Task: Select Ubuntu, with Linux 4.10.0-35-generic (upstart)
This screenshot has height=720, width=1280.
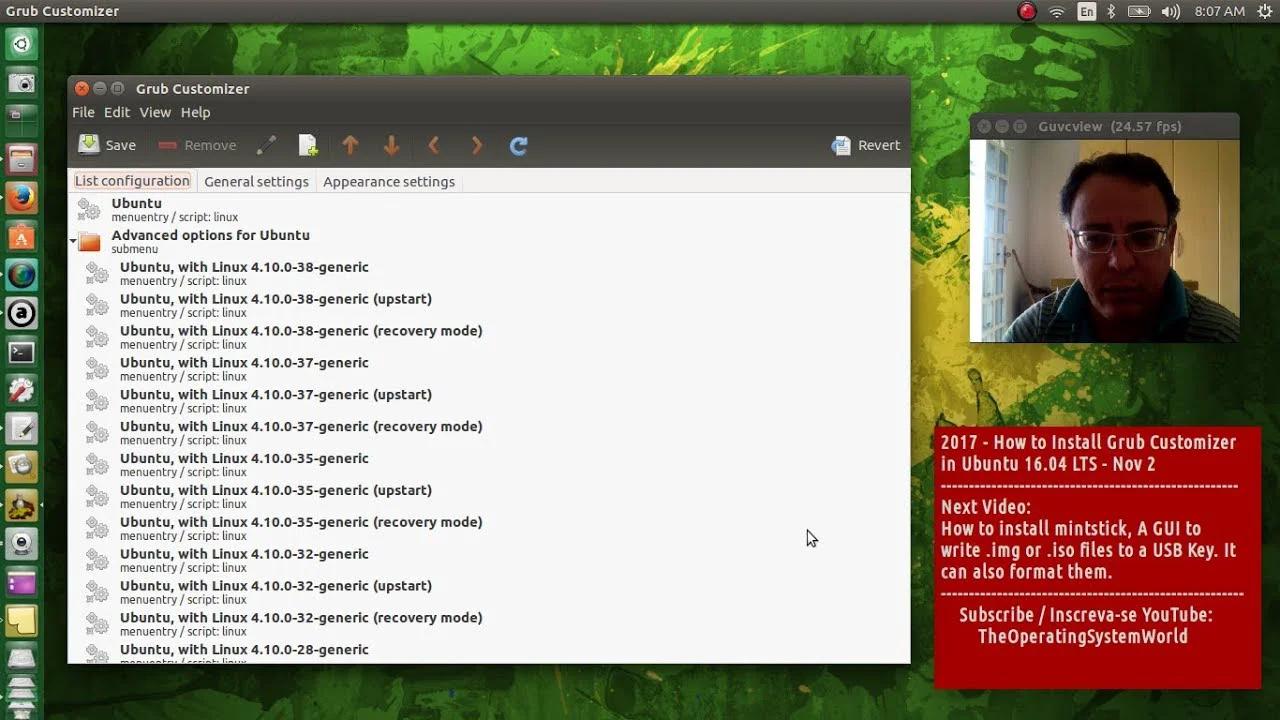Action: 275,496
